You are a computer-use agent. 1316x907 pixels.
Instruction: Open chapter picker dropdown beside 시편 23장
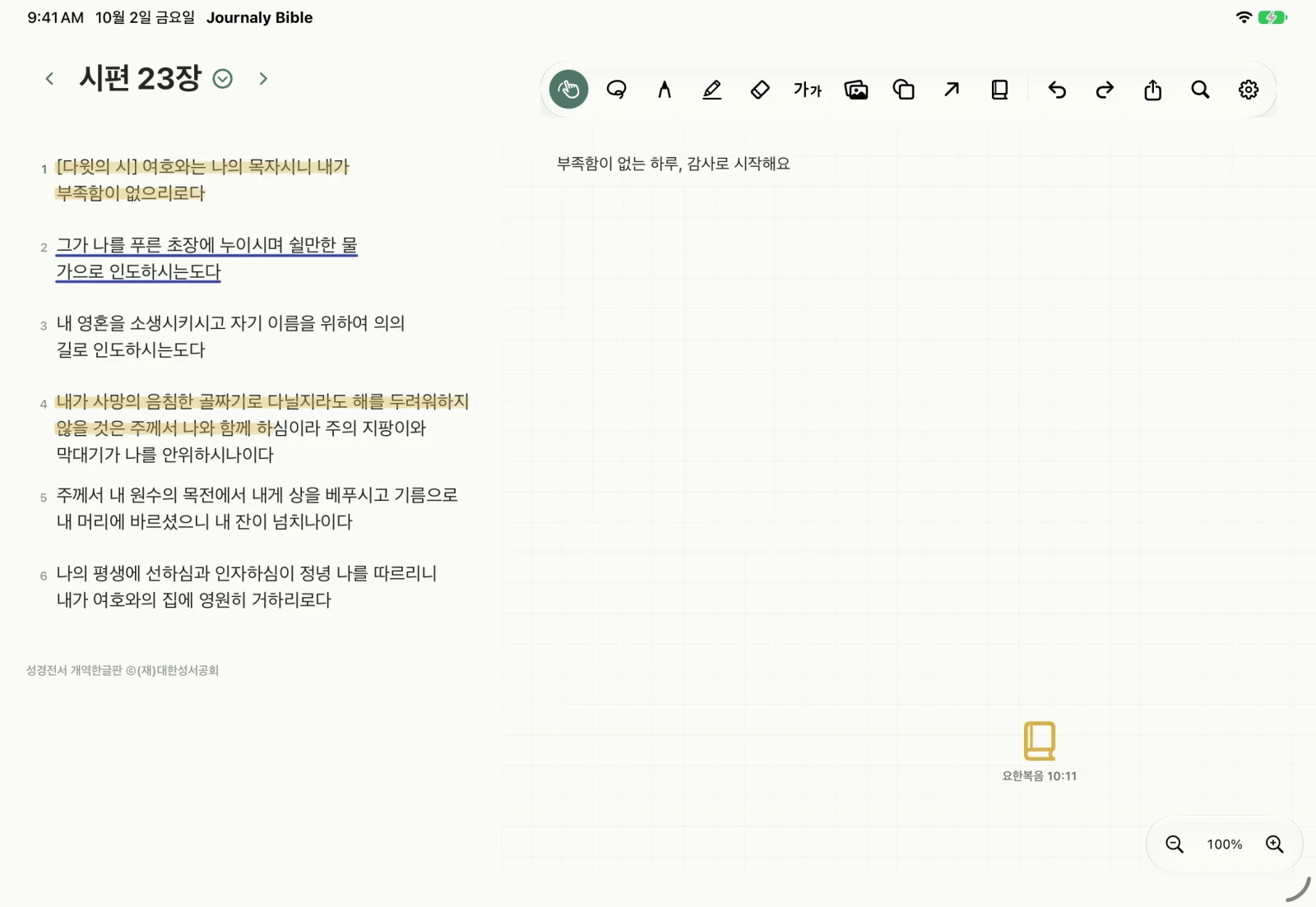(223, 79)
